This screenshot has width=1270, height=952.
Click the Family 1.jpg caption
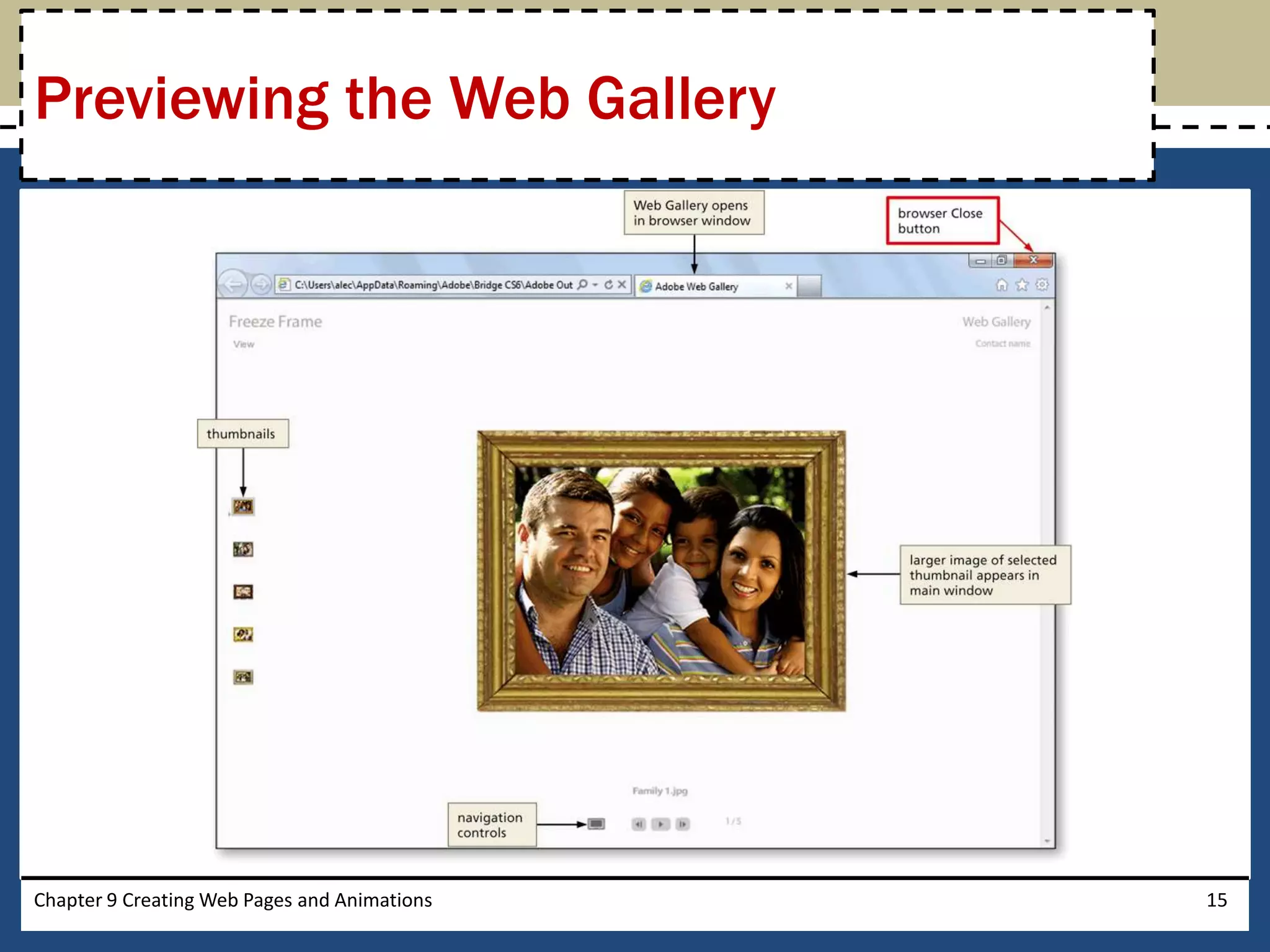click(660, 791)
